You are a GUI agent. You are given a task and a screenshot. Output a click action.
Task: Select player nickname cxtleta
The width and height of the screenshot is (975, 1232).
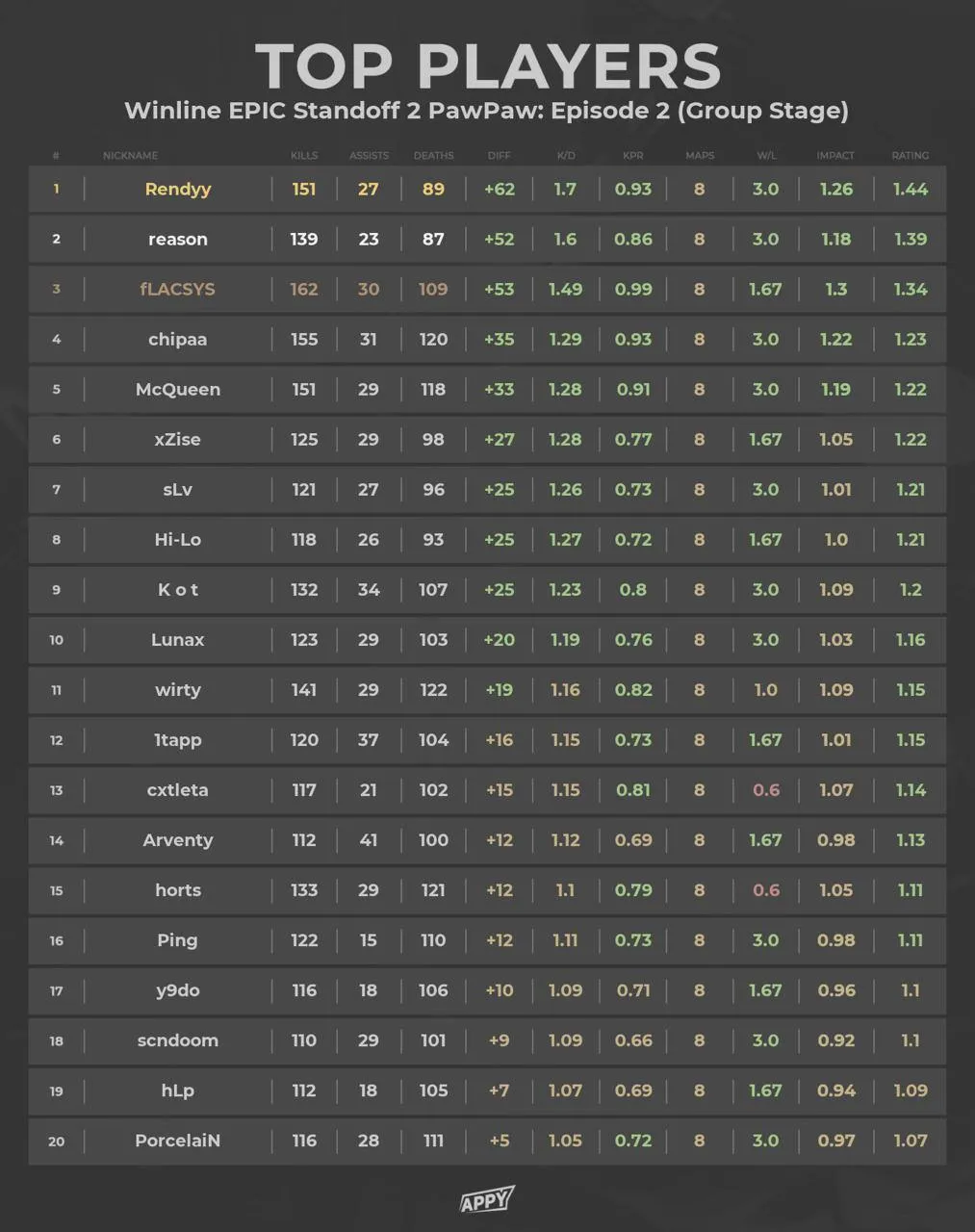click(x=178, y=790)
